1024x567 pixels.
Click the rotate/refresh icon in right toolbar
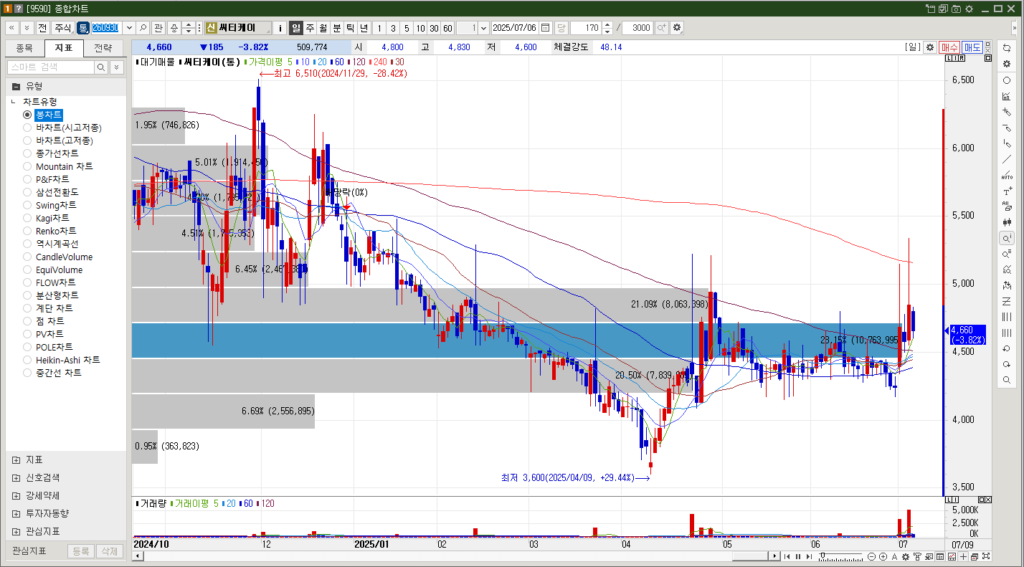(1006, 48)
